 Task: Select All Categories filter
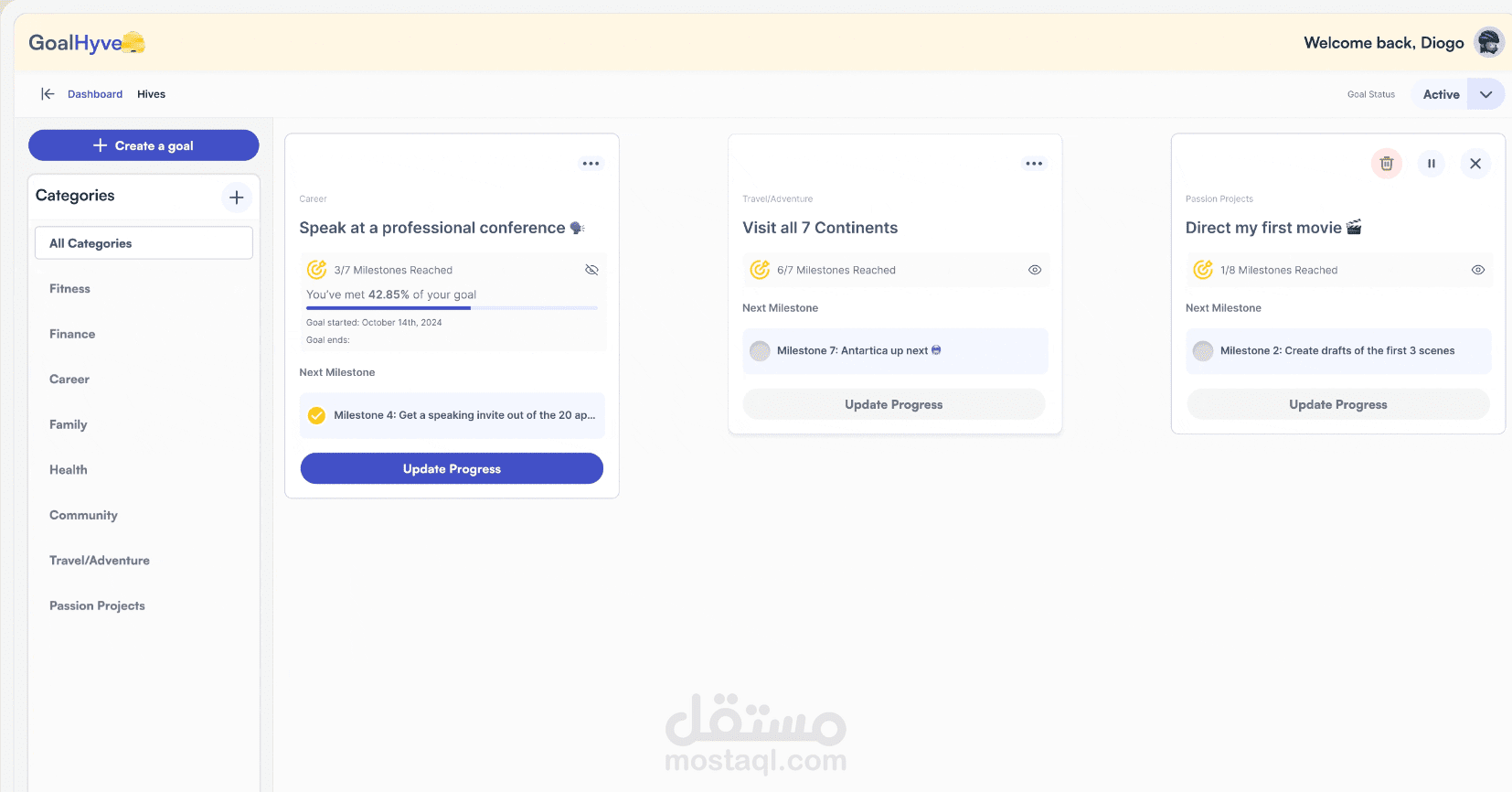click(x=144, y=243)
